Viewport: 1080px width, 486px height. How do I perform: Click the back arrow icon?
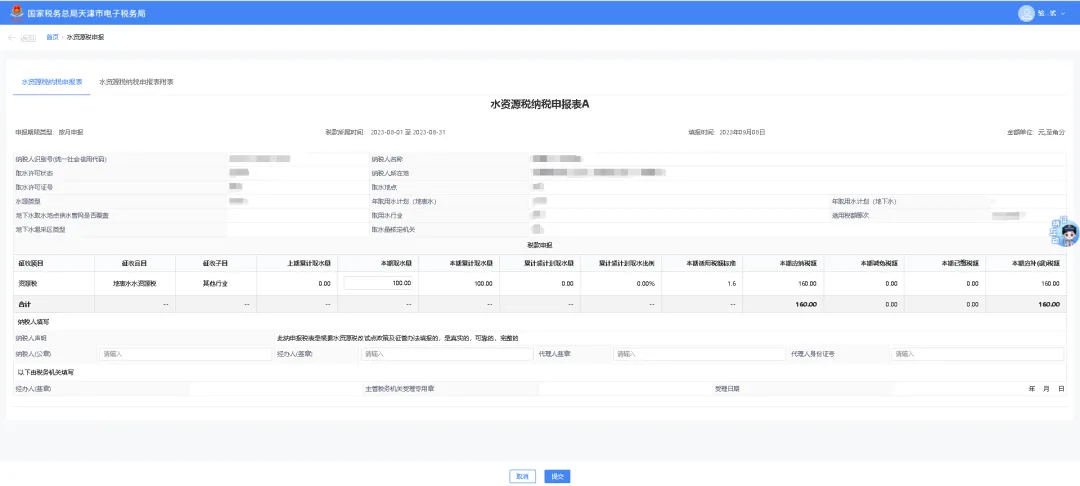pyautogui.click(x=12, y=37)
